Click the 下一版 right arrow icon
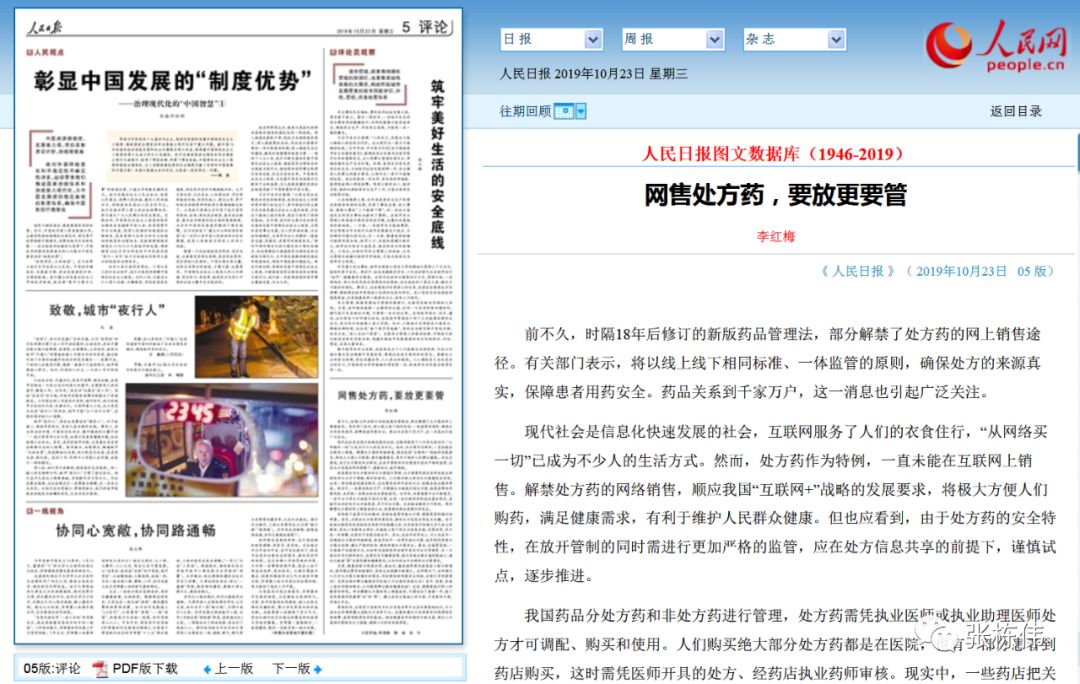This screenshot has height=684, width=1080. pos(318,669)
